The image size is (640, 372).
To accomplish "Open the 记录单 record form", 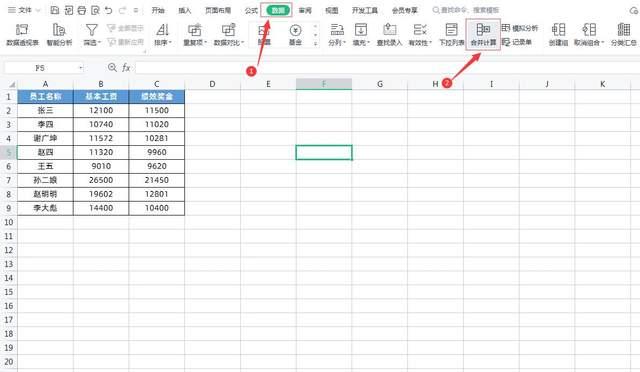I will point(517,42).
